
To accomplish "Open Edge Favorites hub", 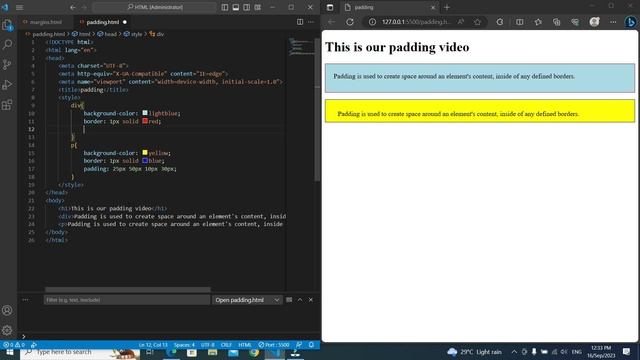I will tap(538, 22).
